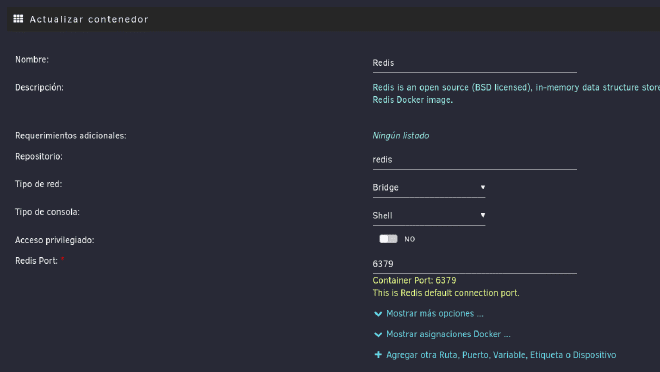Click the plus icon next to Agregar otra Ruta
Screen dimensions: 660x372
click(378, 355)
